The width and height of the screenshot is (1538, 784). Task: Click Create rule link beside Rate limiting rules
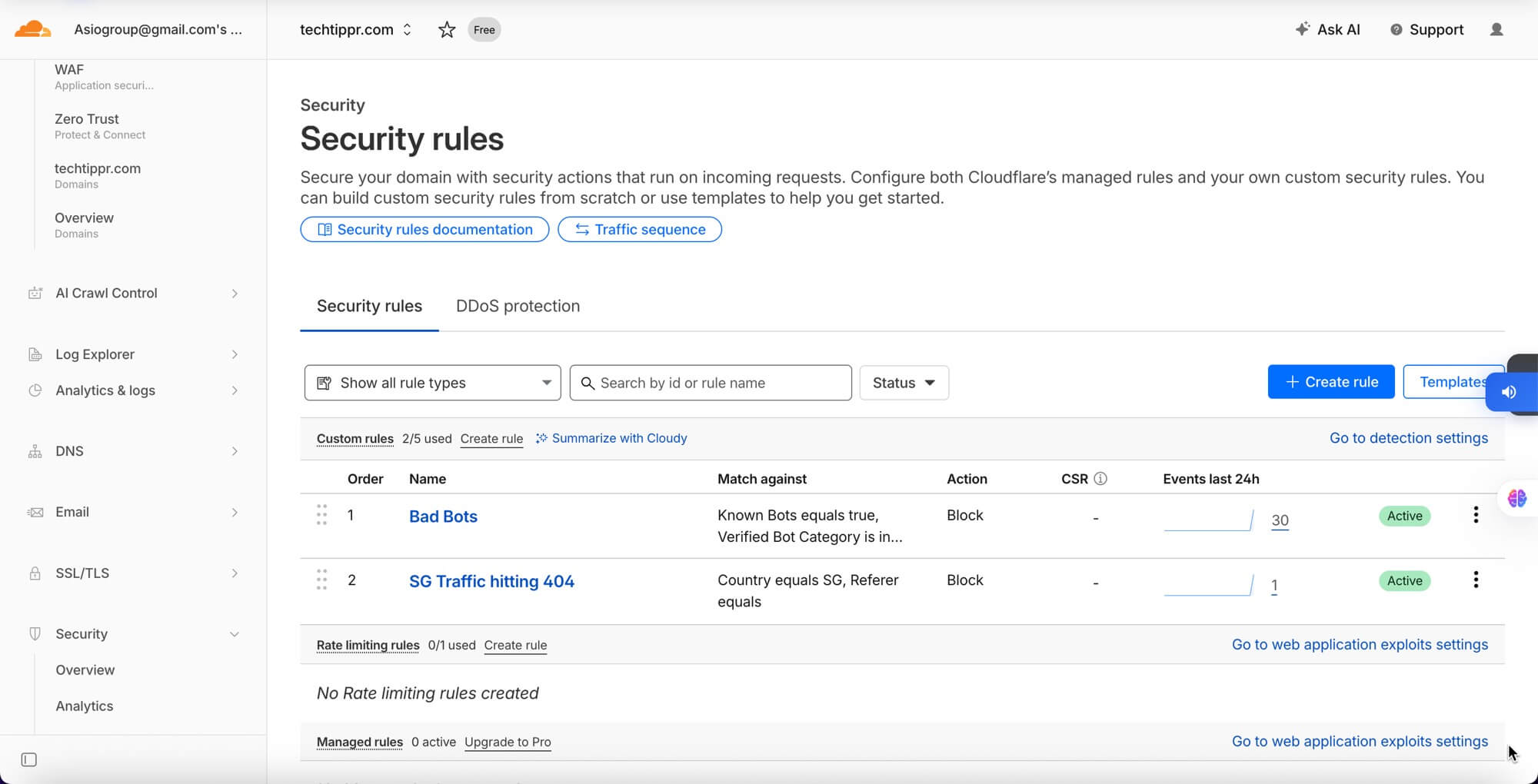(515, 646)
